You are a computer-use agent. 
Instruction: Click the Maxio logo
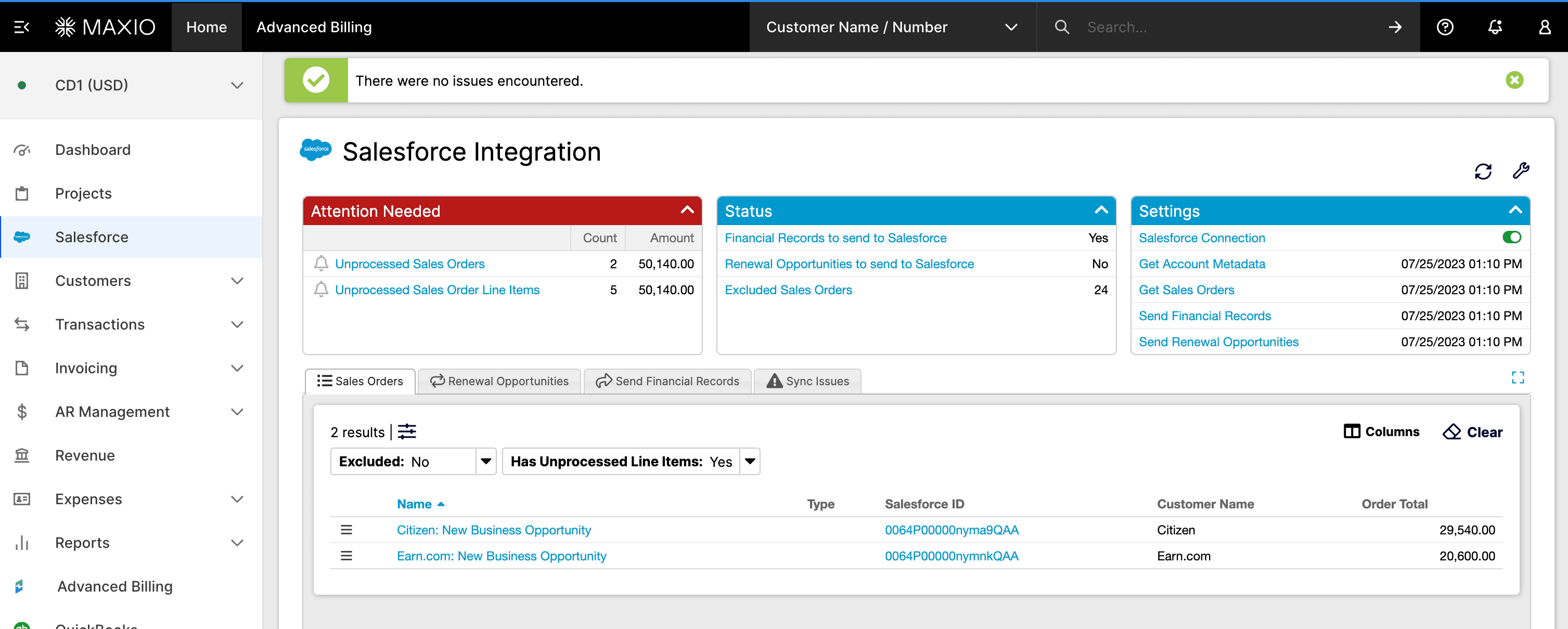pos(105,28)
